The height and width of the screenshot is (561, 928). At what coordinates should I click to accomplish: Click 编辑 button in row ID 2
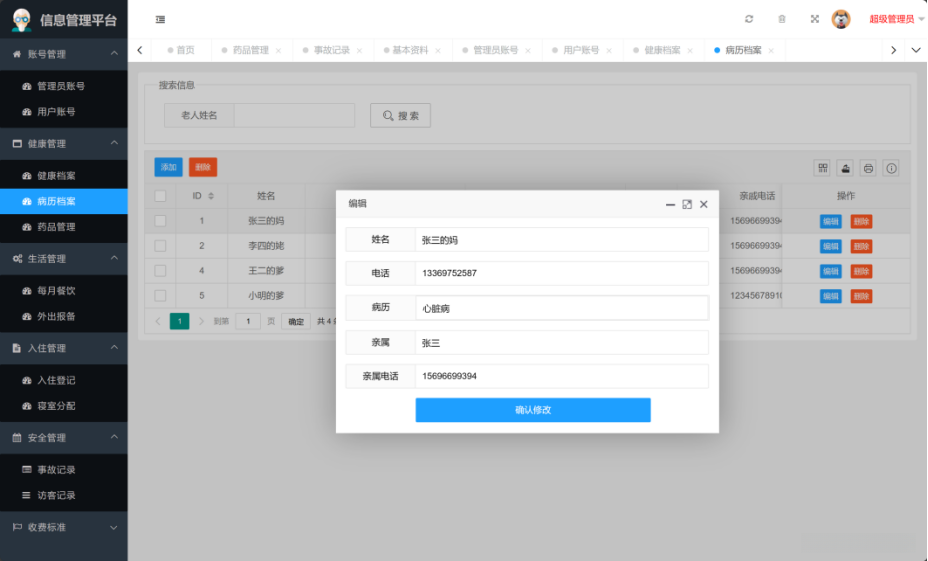pos(830,247)
